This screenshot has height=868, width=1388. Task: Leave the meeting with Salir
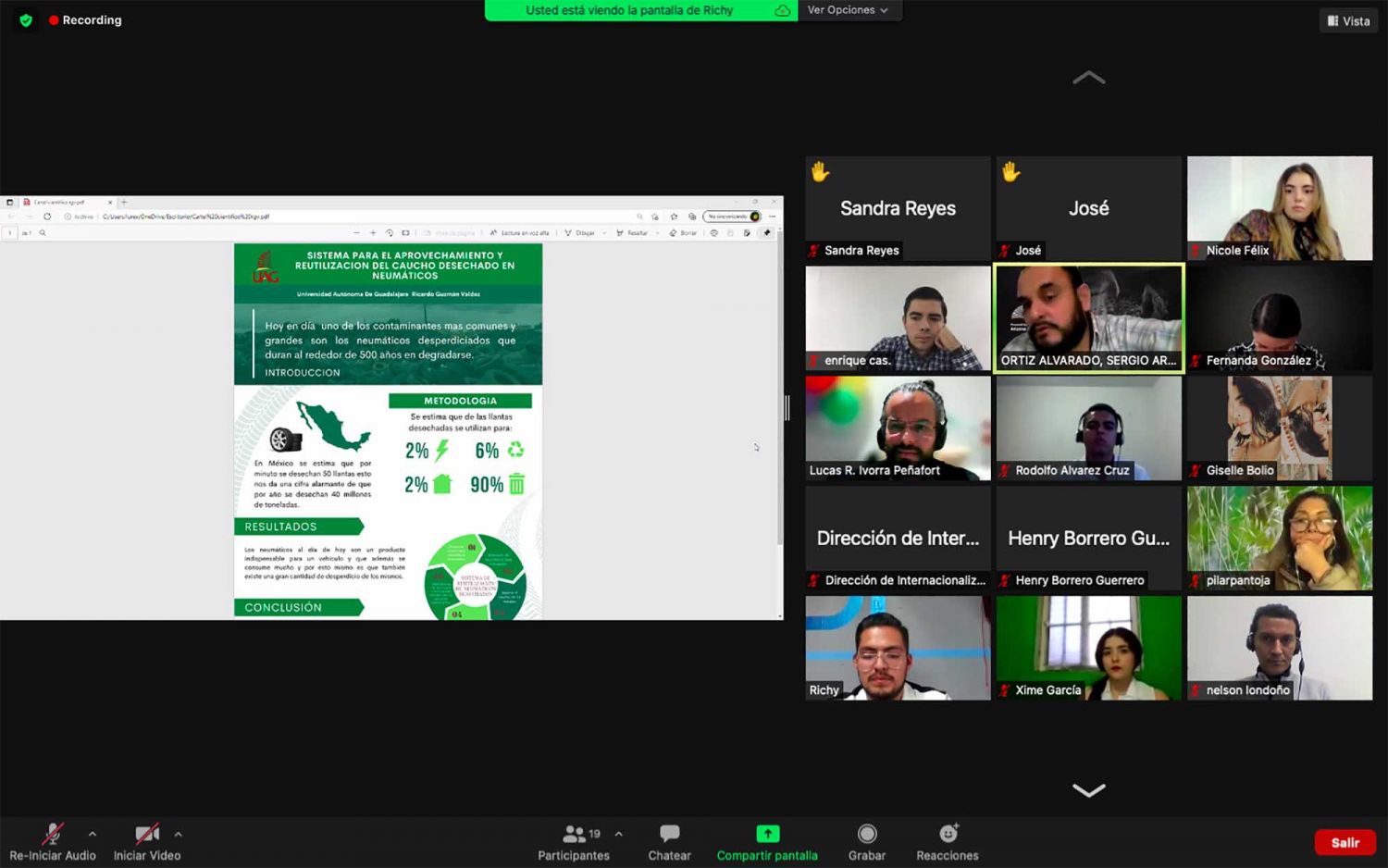click(1345, 842)
